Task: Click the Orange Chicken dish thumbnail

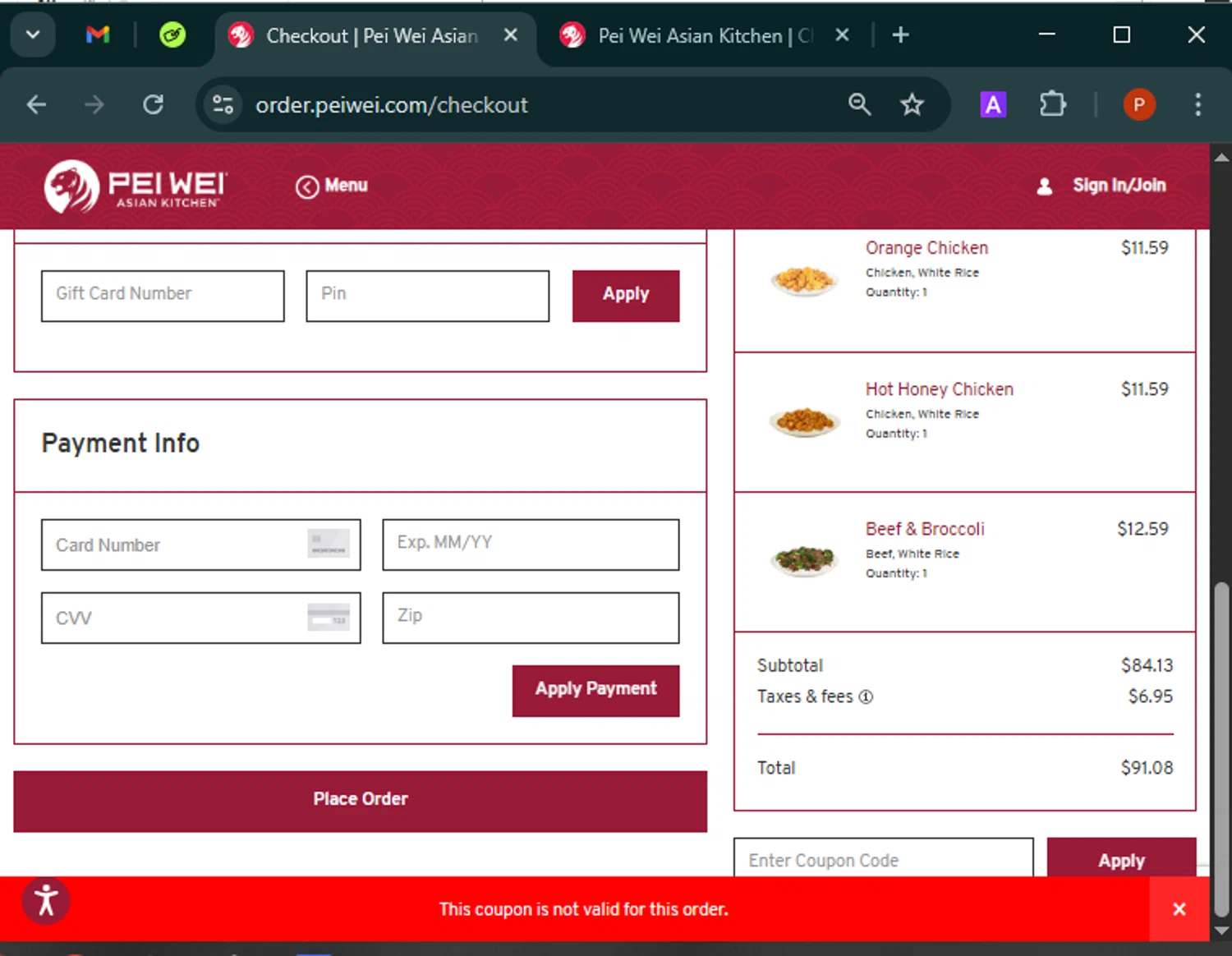Action: tap(804, 280)
